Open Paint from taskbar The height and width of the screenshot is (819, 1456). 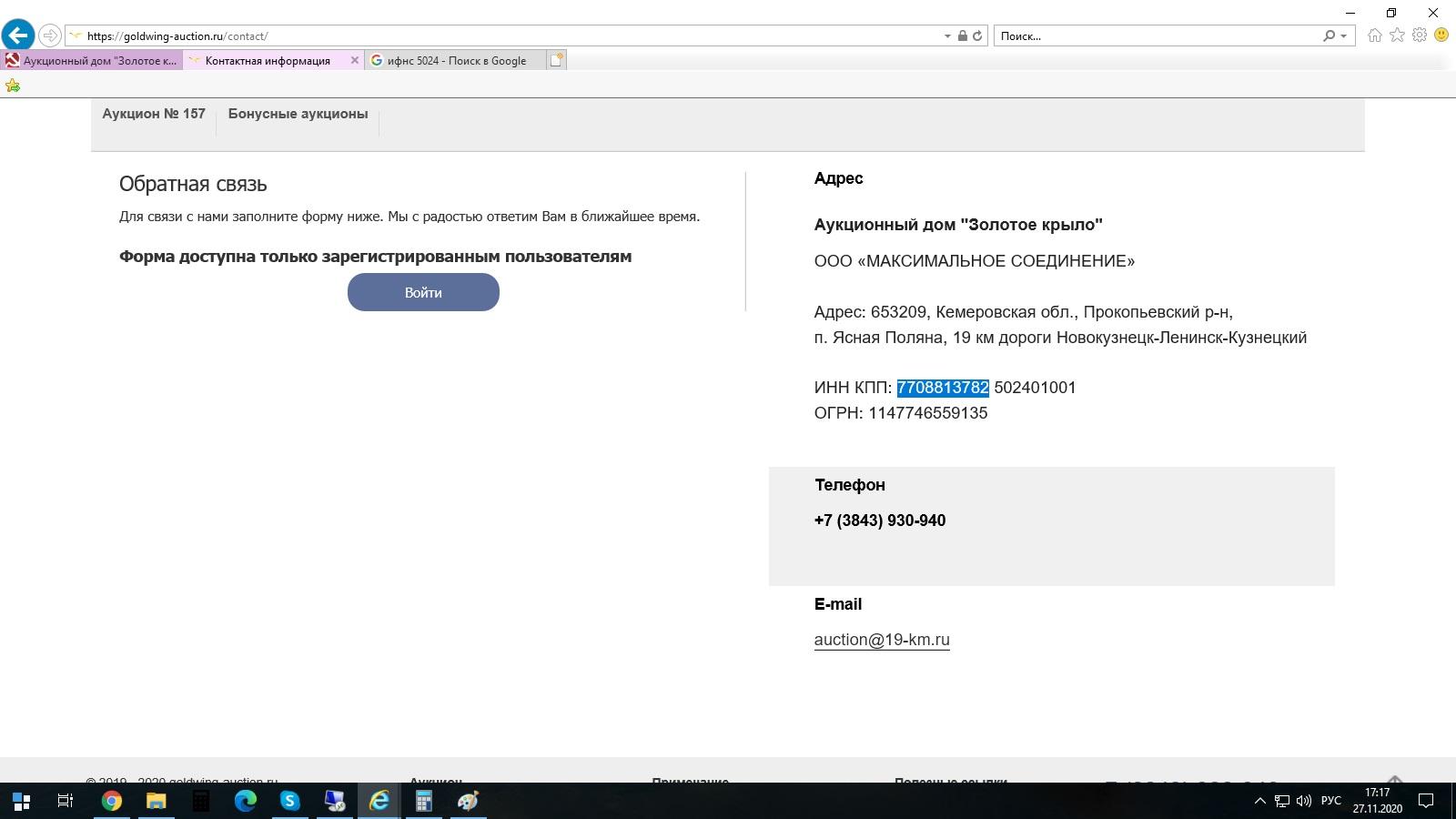[x=468, y=801]
